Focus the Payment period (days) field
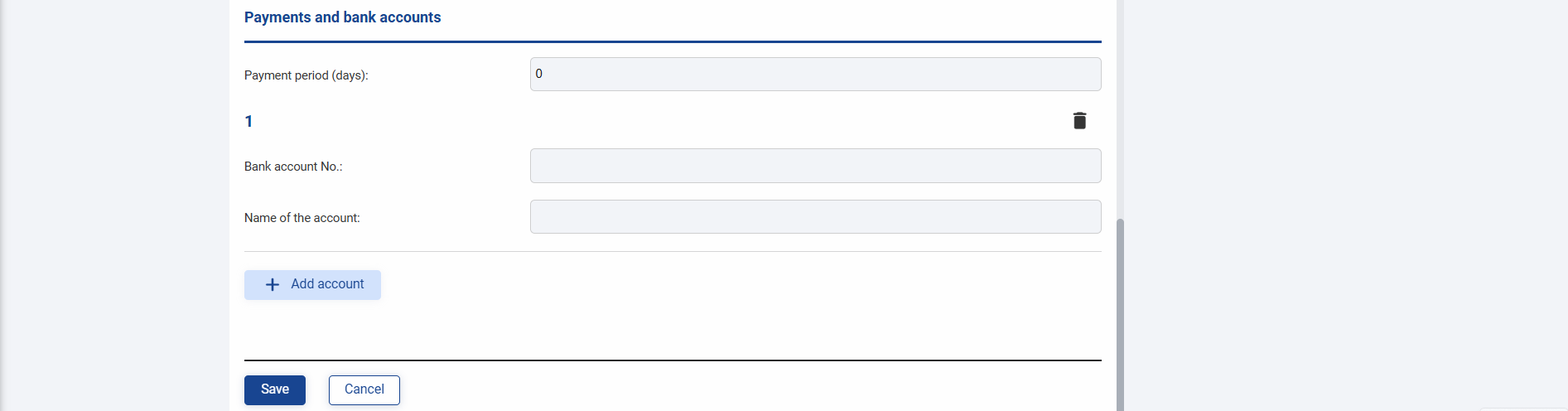The image size is (1568, 411). [x=816, y=75]
